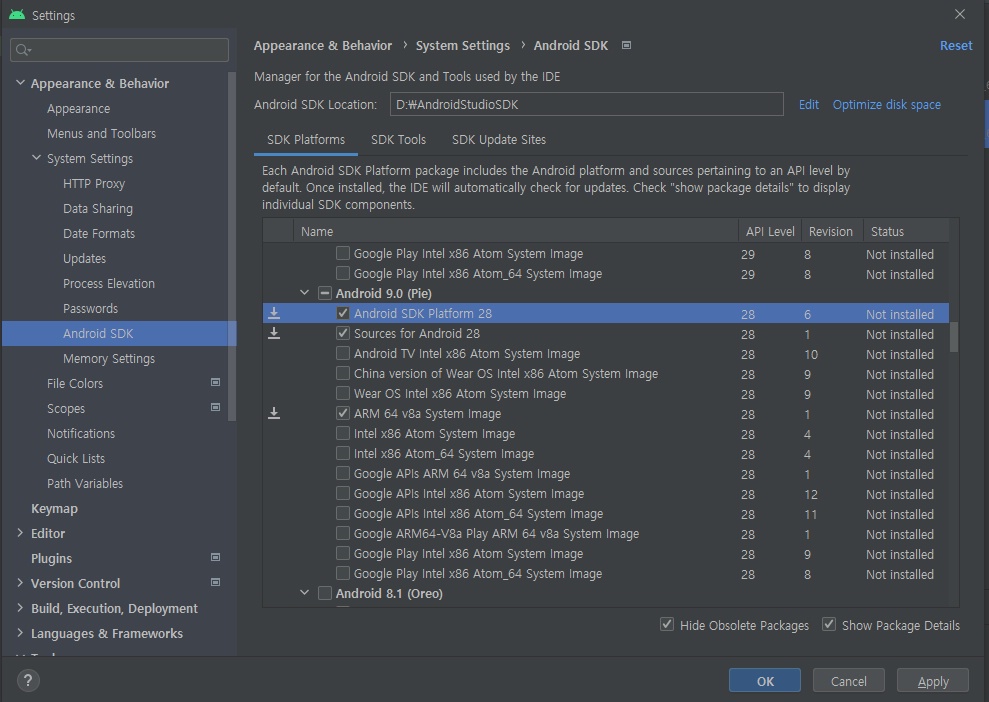Click the Android Studio logo in title bar
This screenshot has height=702, width=989.
click(17, 15)
